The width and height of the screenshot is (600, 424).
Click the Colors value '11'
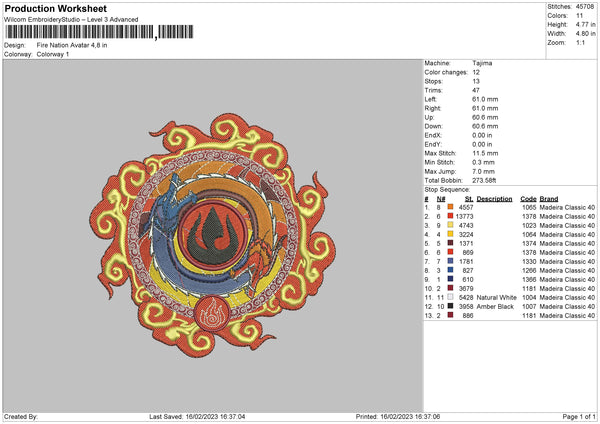[579, 16]
